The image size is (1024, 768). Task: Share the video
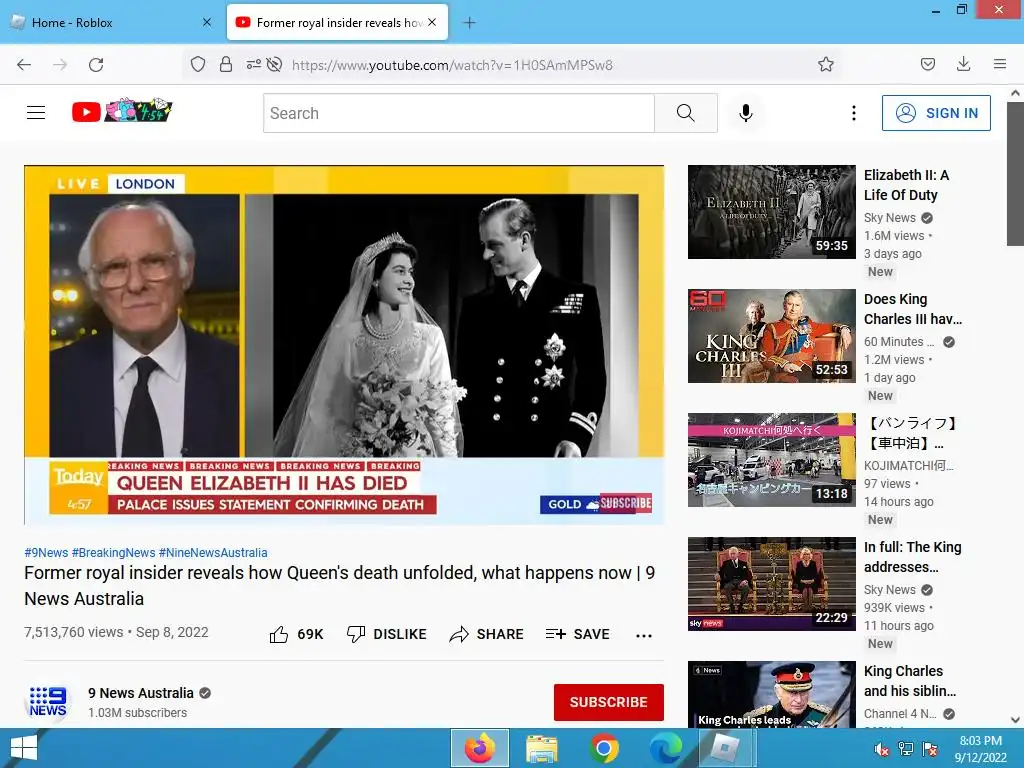487,634
